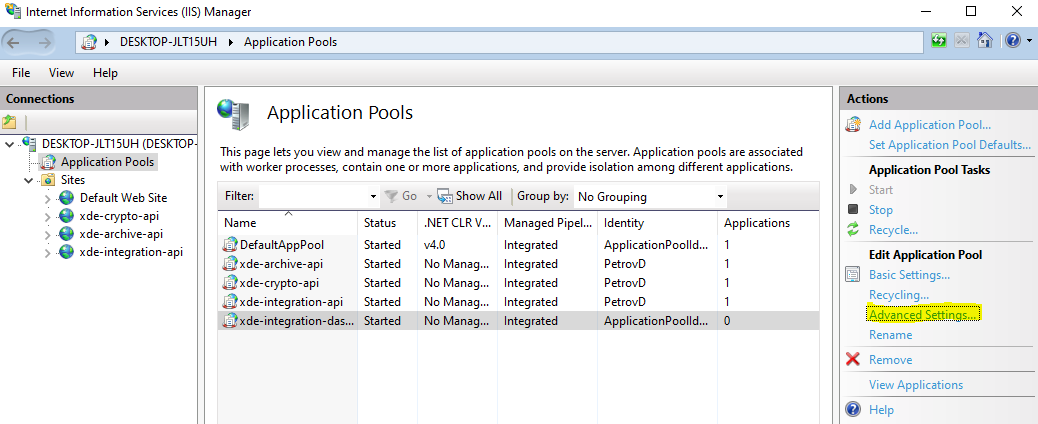Click the server node icon in tree
The width and height of the screenshot is (1038, 424).
(29, 143)
